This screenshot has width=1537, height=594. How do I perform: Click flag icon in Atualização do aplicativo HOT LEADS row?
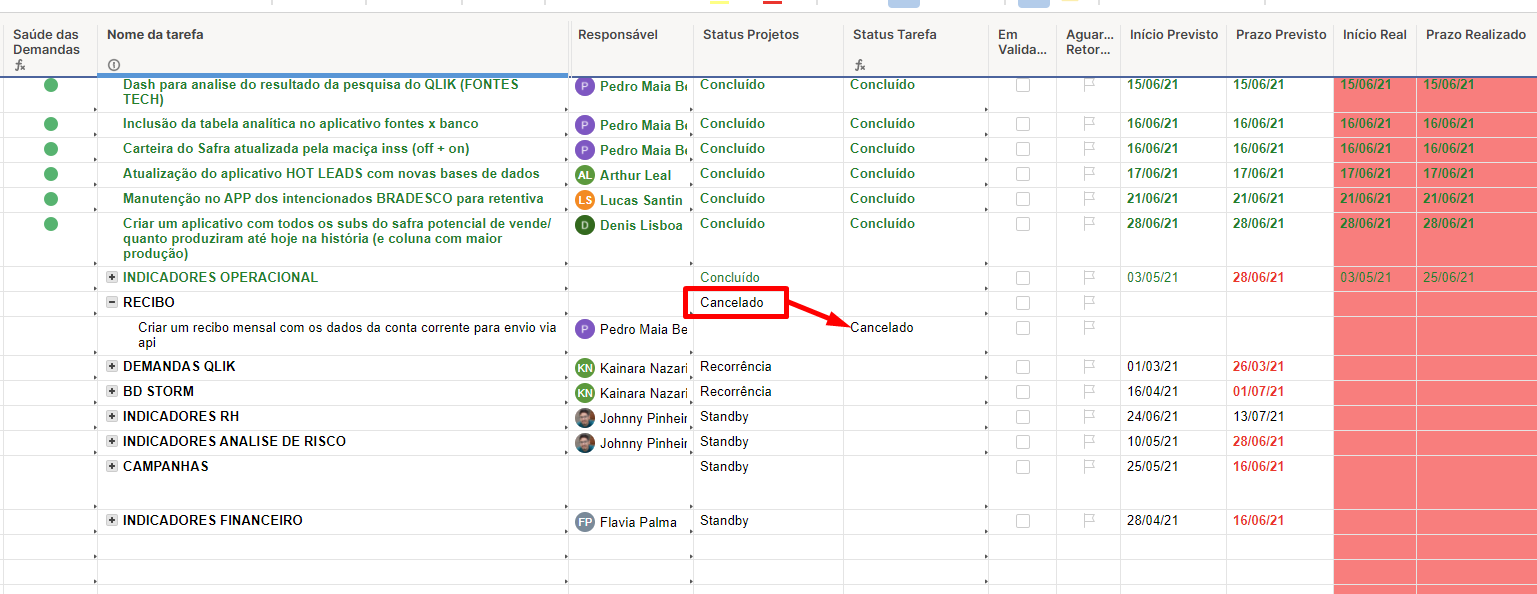click(x=1089, y=174)
